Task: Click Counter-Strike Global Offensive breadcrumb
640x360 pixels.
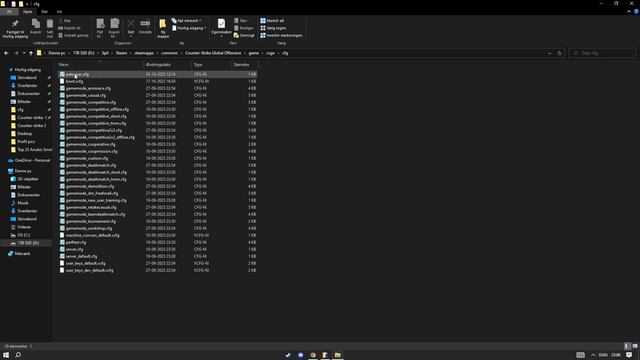Action: pyautogui.click(x=213, y=53)
